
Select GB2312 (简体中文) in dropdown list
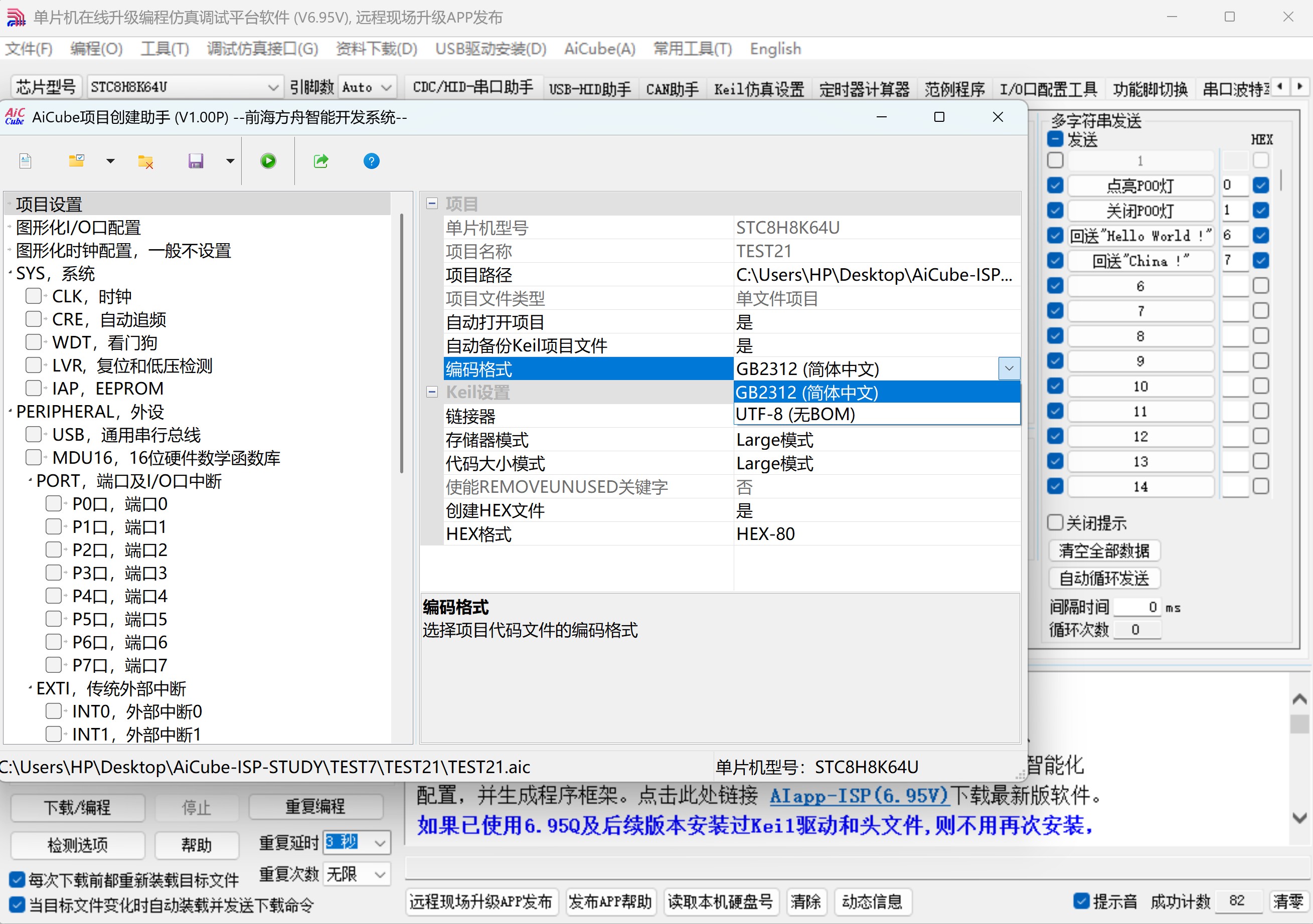tap(877, 393)
